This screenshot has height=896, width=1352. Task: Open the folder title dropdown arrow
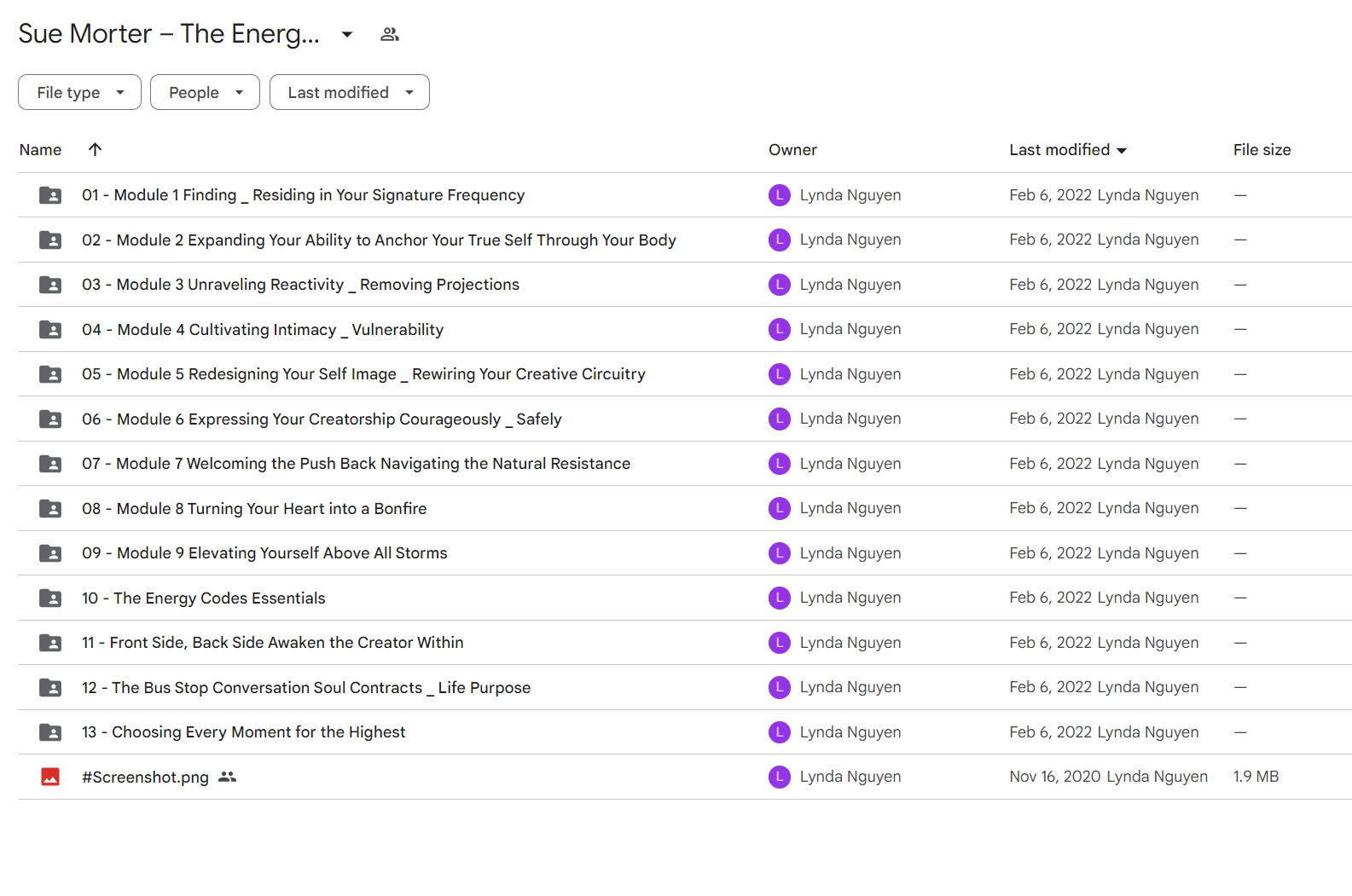[x=347, y=34]
